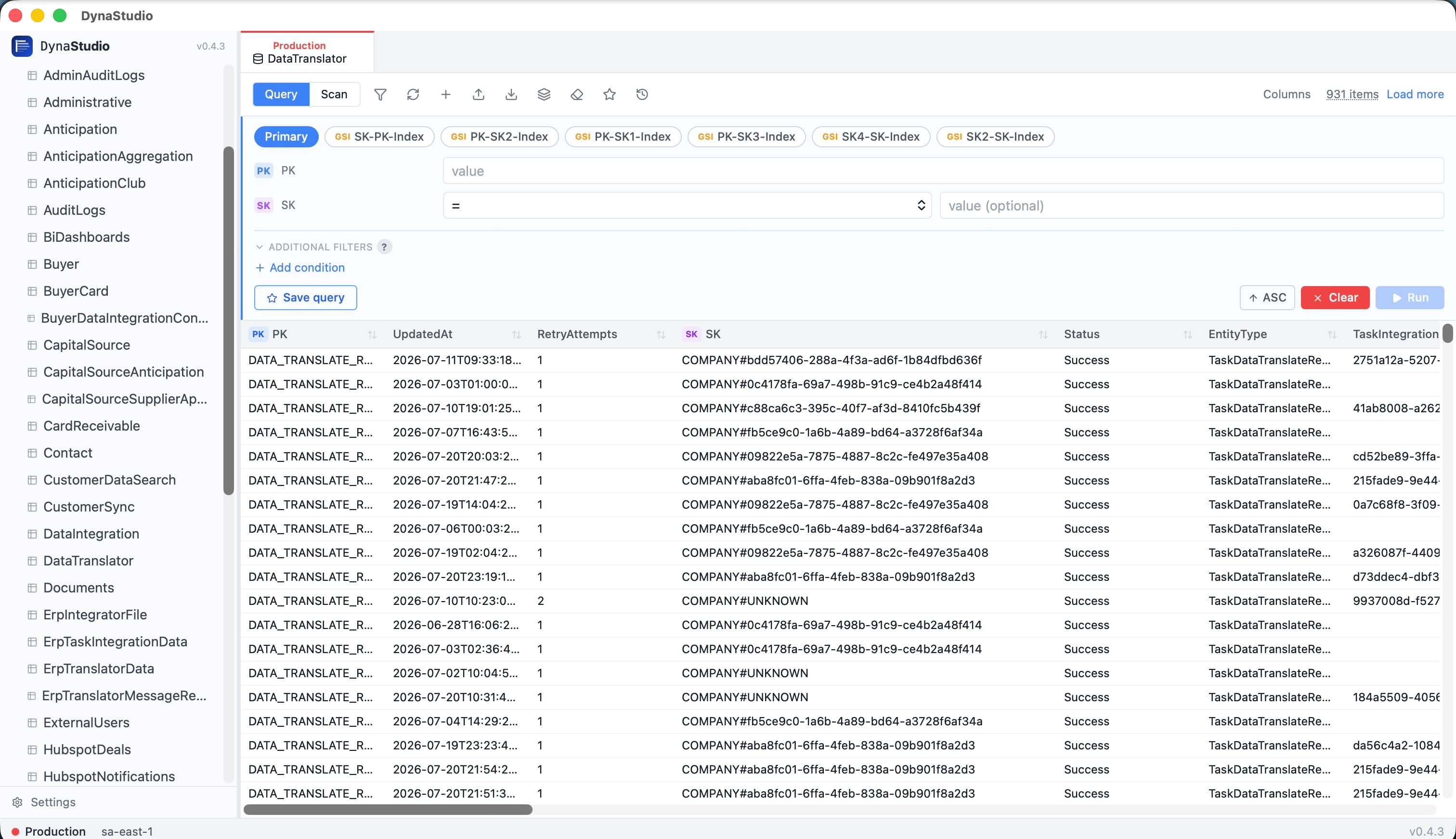Click the plus icon to add item
The image size is (1456, 839).
(x=446, y=94)
